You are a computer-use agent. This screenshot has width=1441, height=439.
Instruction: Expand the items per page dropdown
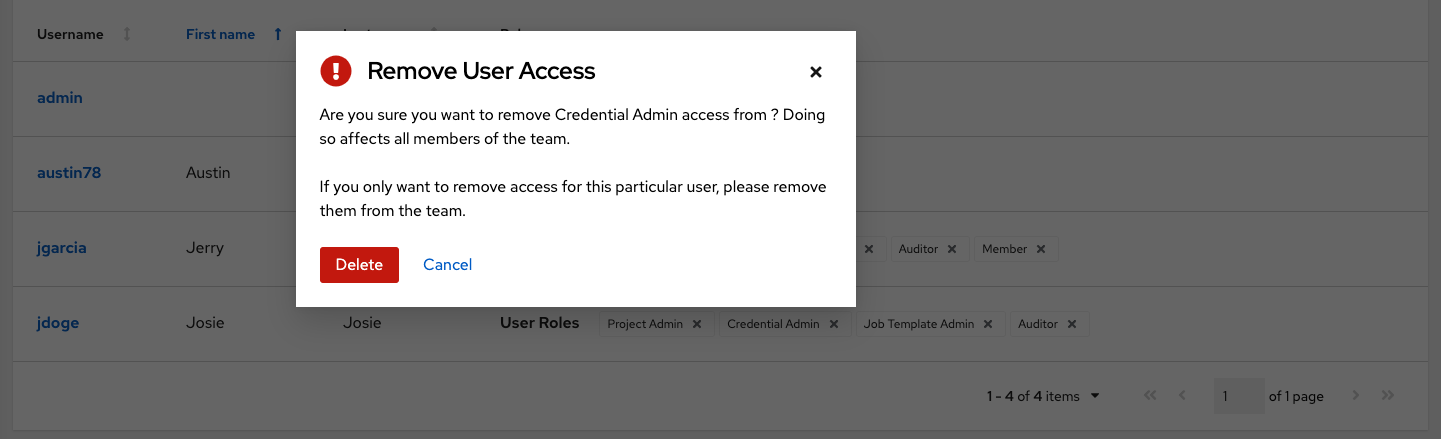(x=1095, y=396)
